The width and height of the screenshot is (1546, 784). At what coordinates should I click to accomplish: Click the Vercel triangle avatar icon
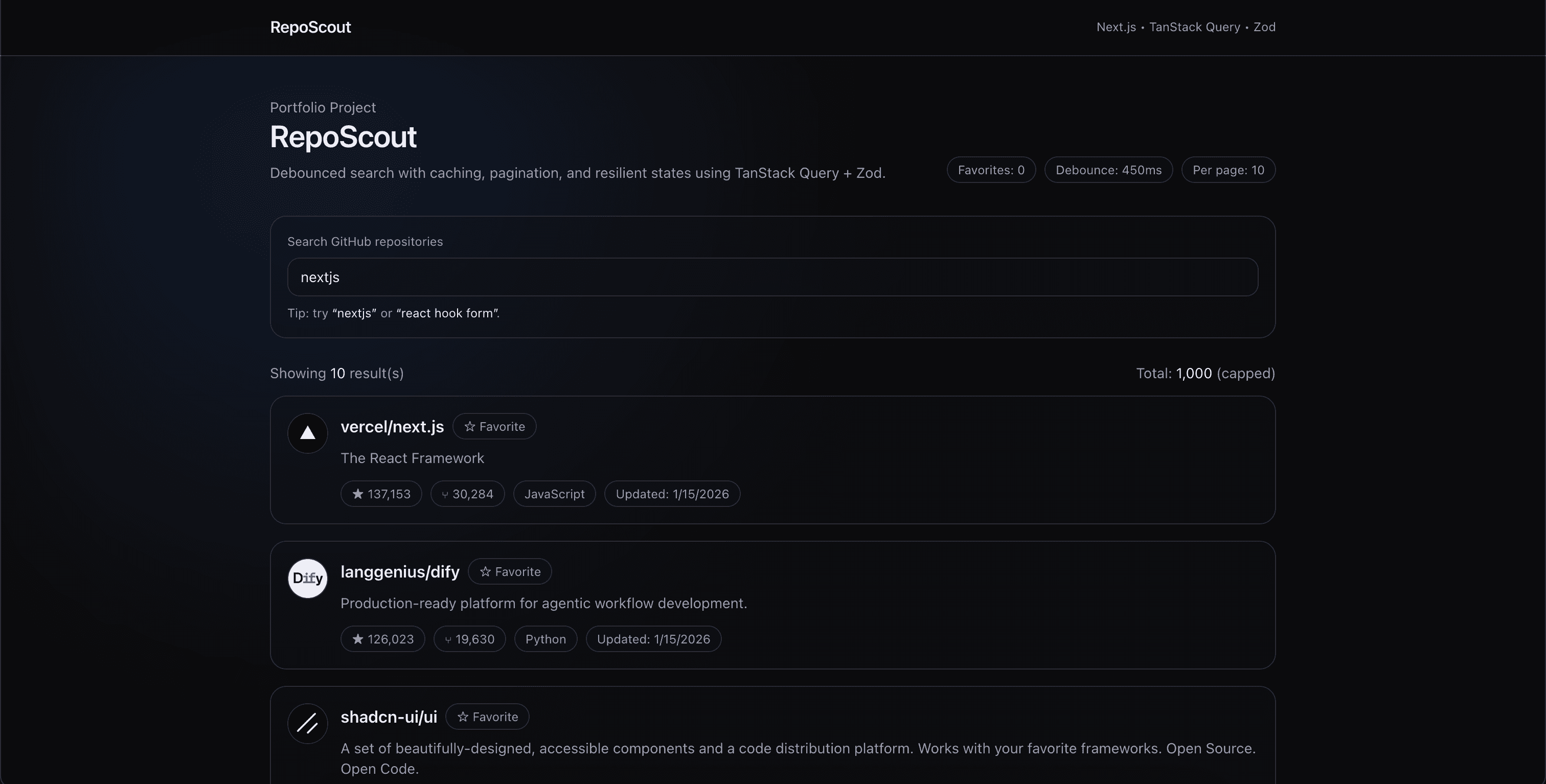tap(307, 433)
